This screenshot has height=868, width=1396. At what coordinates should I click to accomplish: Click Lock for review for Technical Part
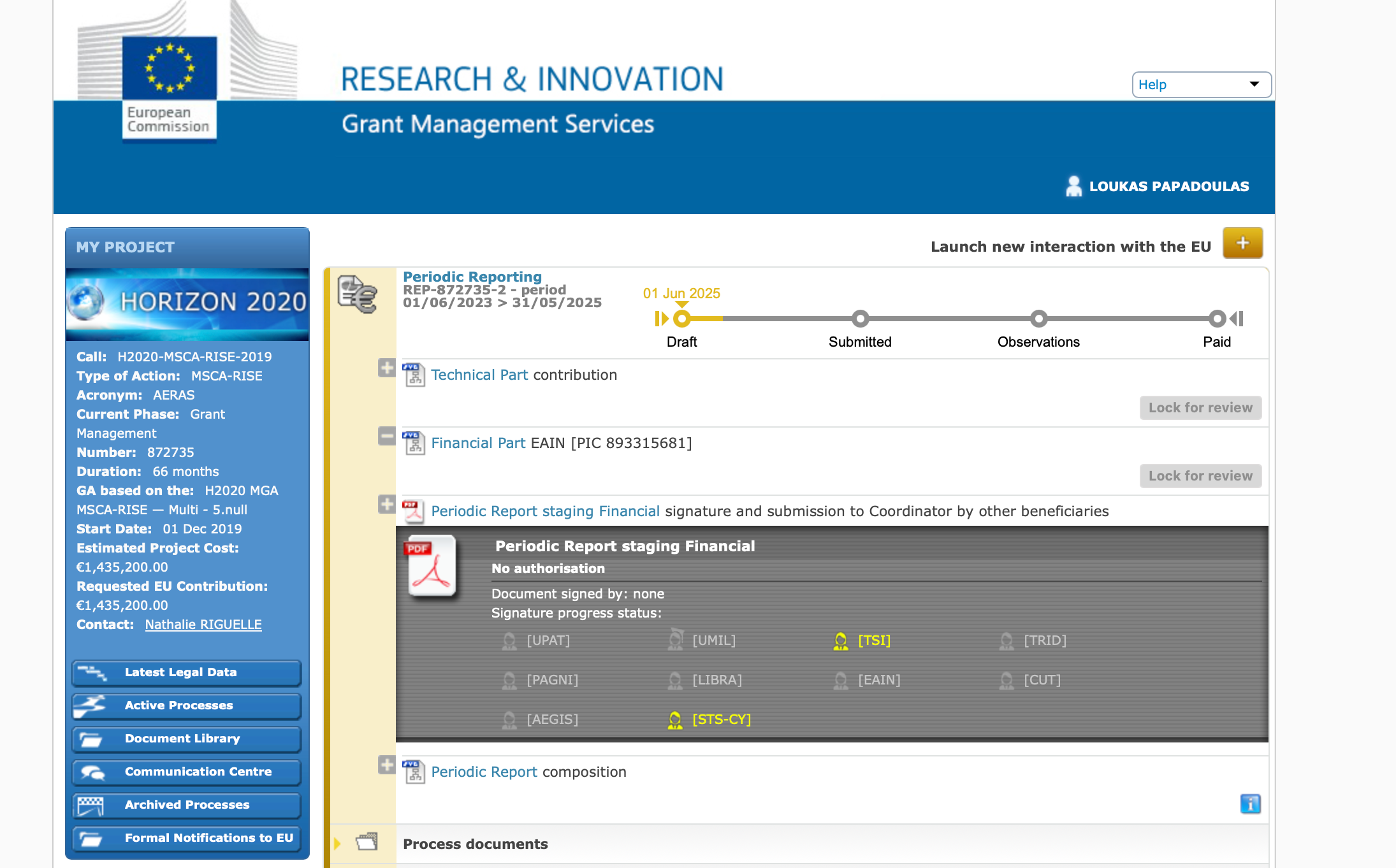pyautogui.click(x=1200, y=408)
